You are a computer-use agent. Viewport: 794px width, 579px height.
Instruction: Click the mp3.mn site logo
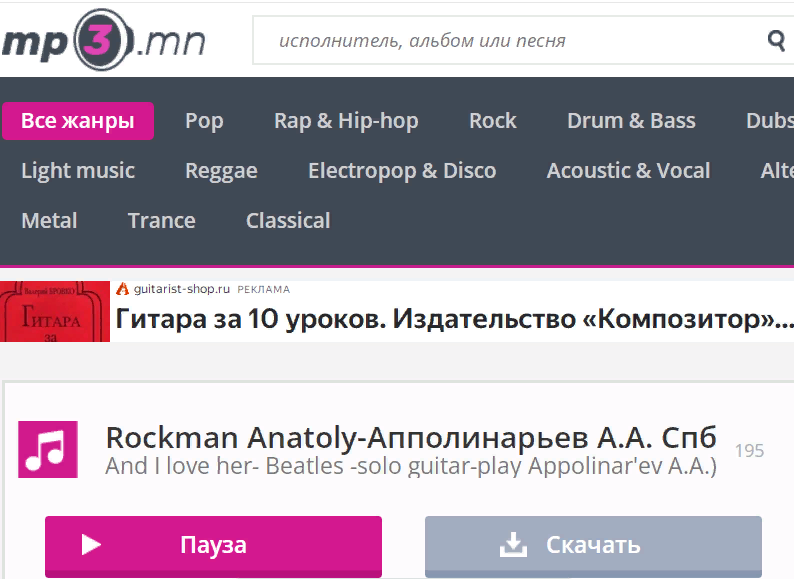(x=104, y=40)
